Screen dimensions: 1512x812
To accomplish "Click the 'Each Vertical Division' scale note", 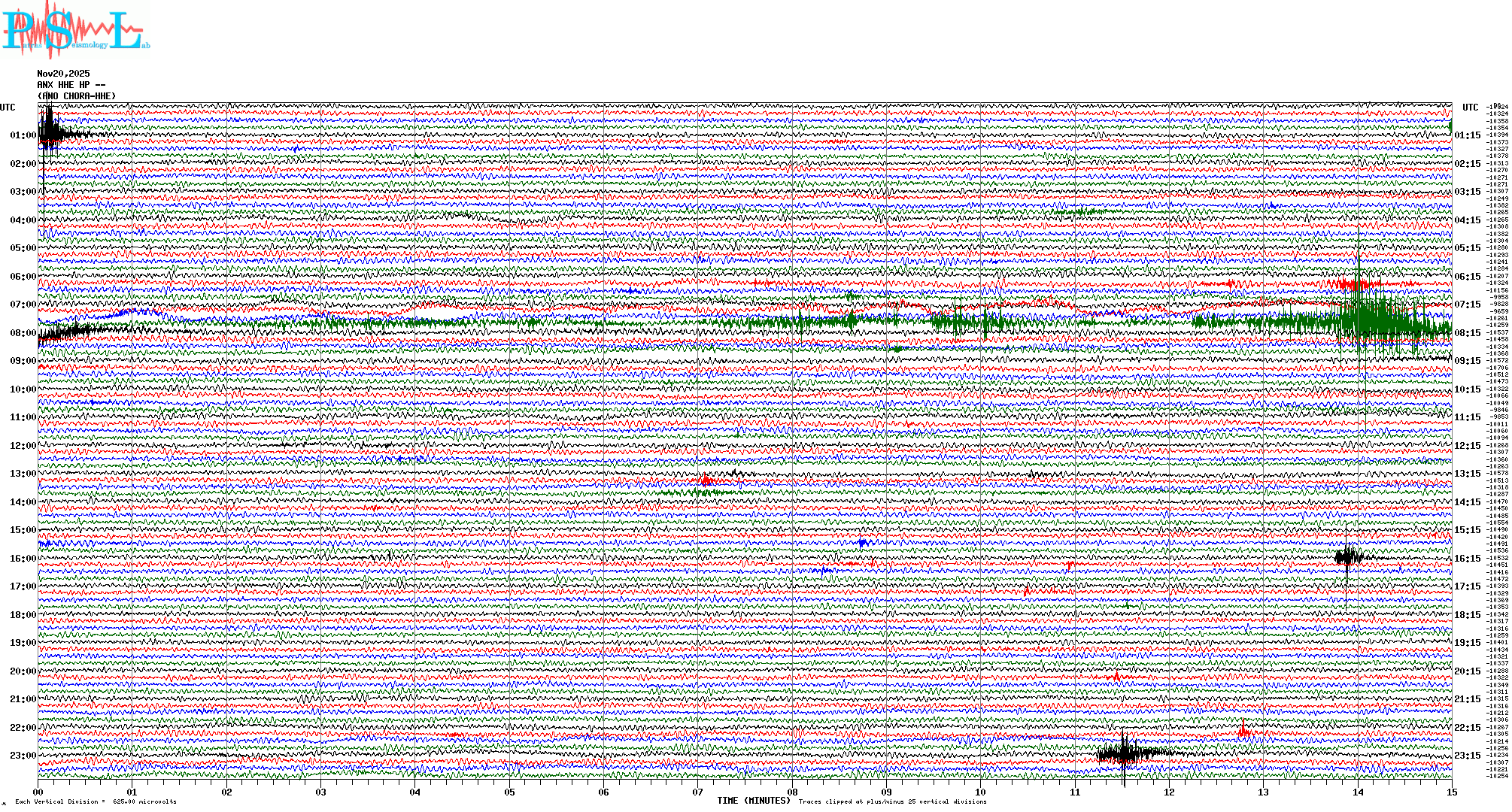I will pos(96,801).
